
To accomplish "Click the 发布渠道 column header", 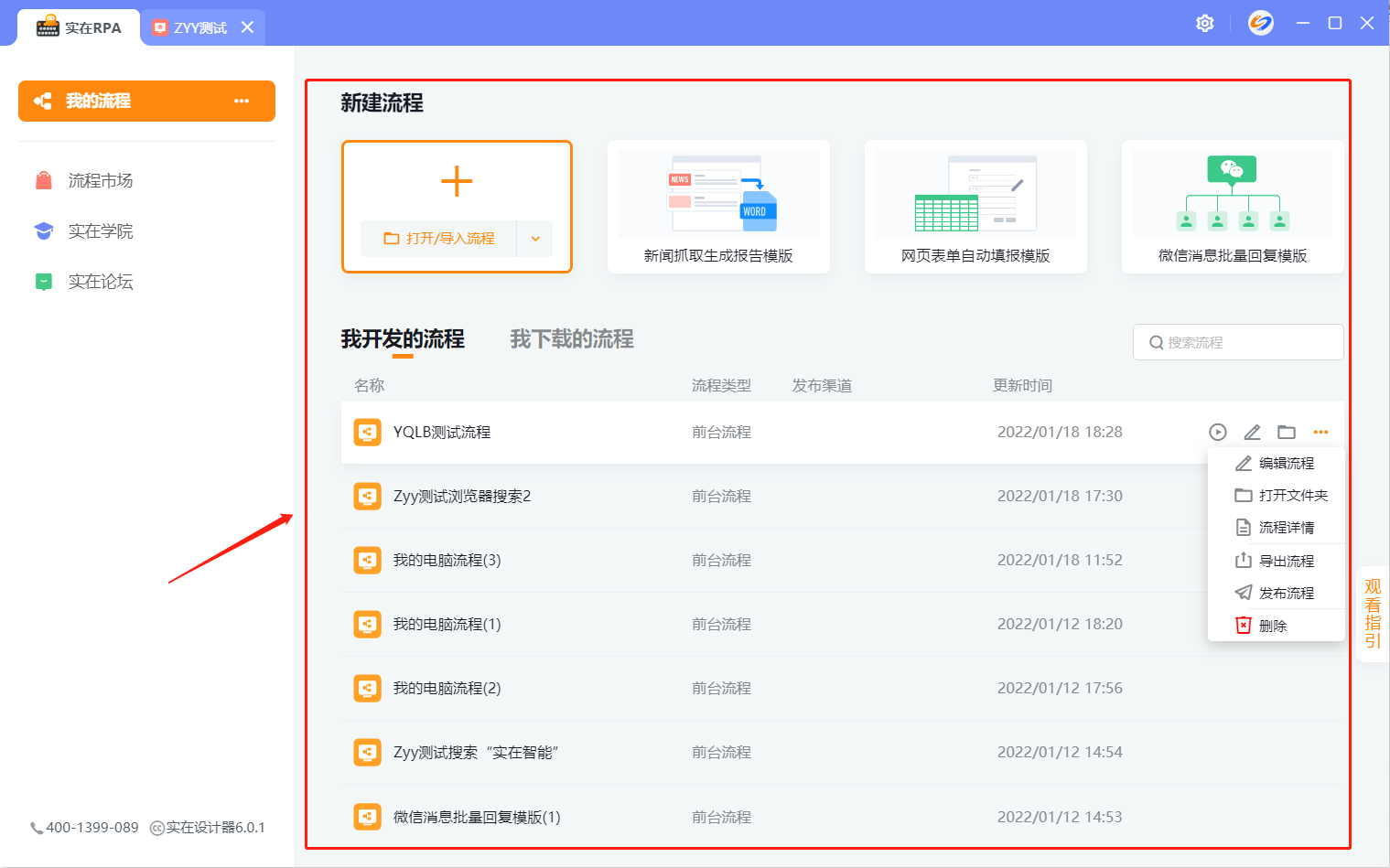I will 822,385.
